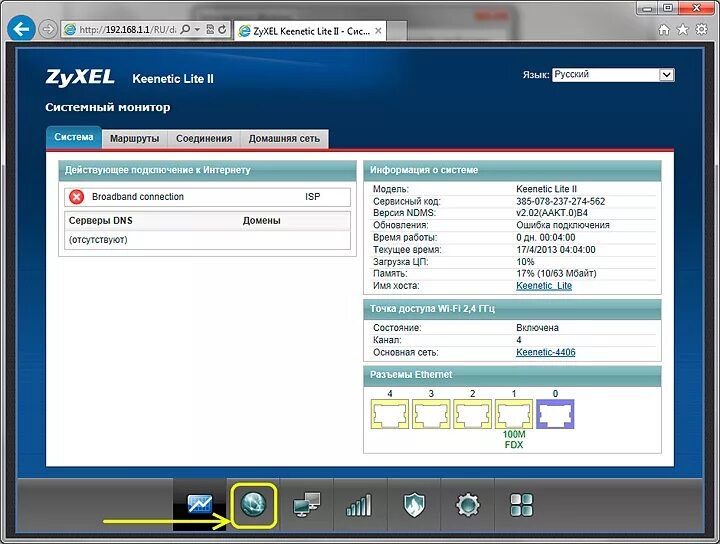The height and width of the screenshot is (544, 720).
Task: Click the ISP label in connection row
Action: 313,196
